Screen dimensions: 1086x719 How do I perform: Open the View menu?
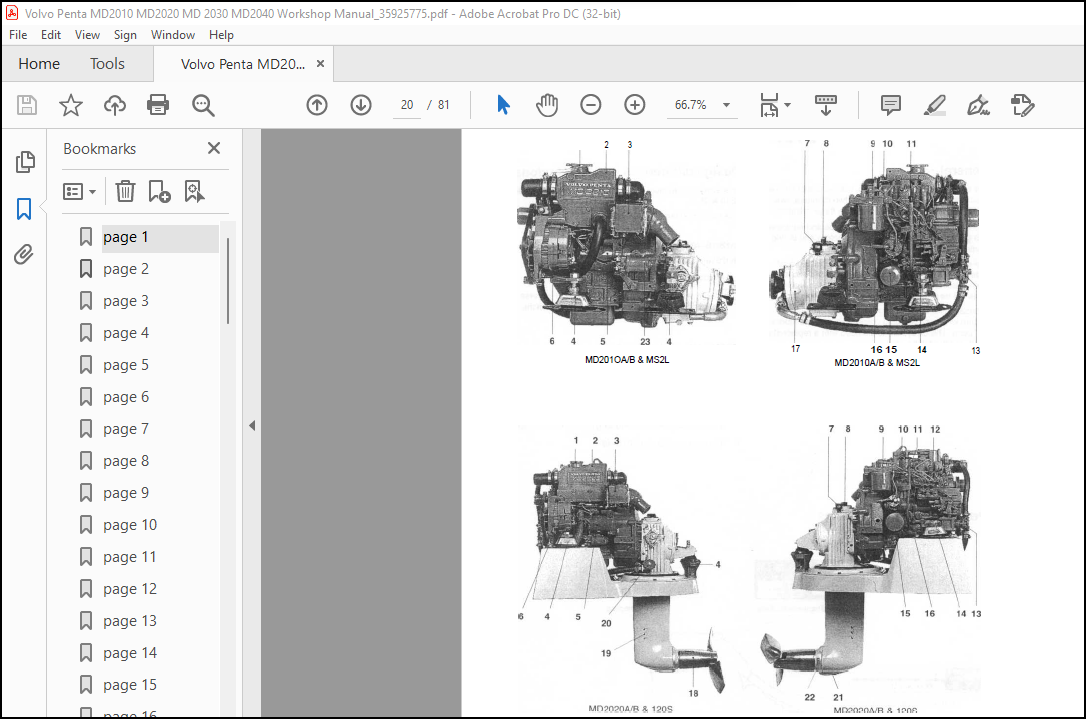tap(87, 35)
